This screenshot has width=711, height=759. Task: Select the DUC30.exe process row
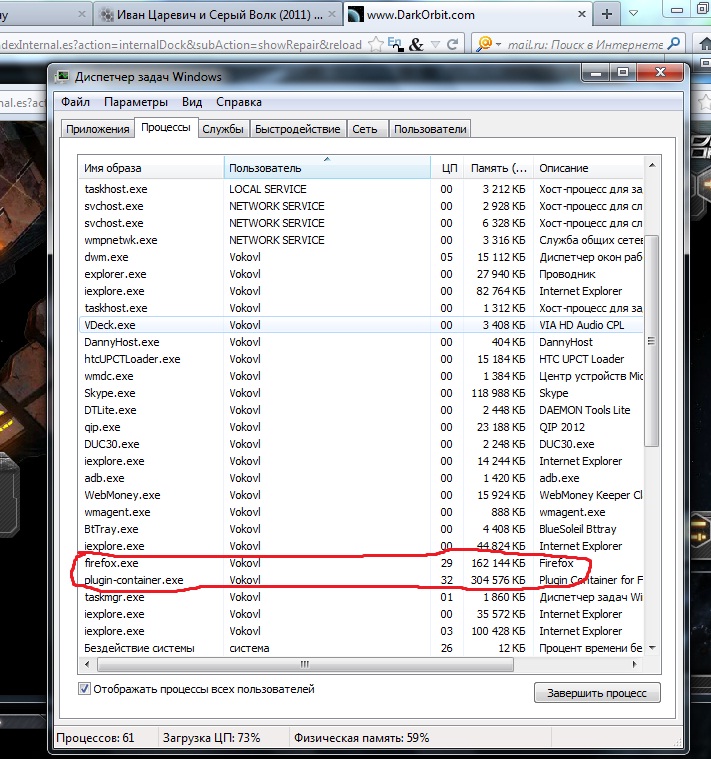click(361, 444)
